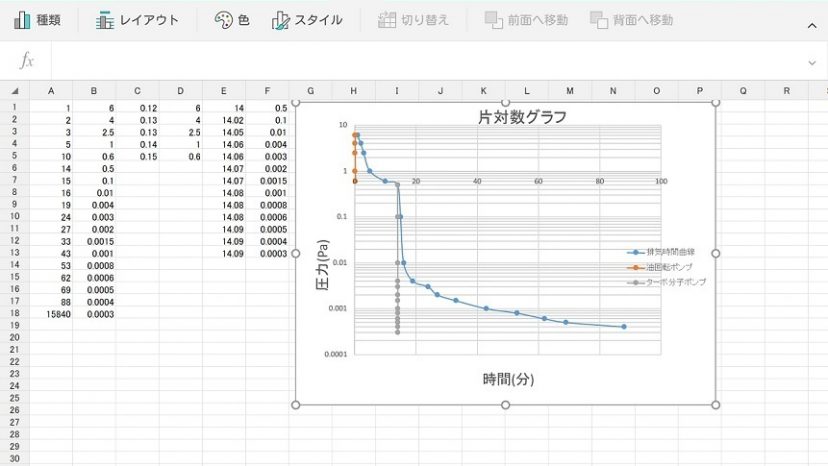The height and width of the screenshot is (466, 828).
Task: Open the 種類 chart type icon
Action: [x=22, y=20]
